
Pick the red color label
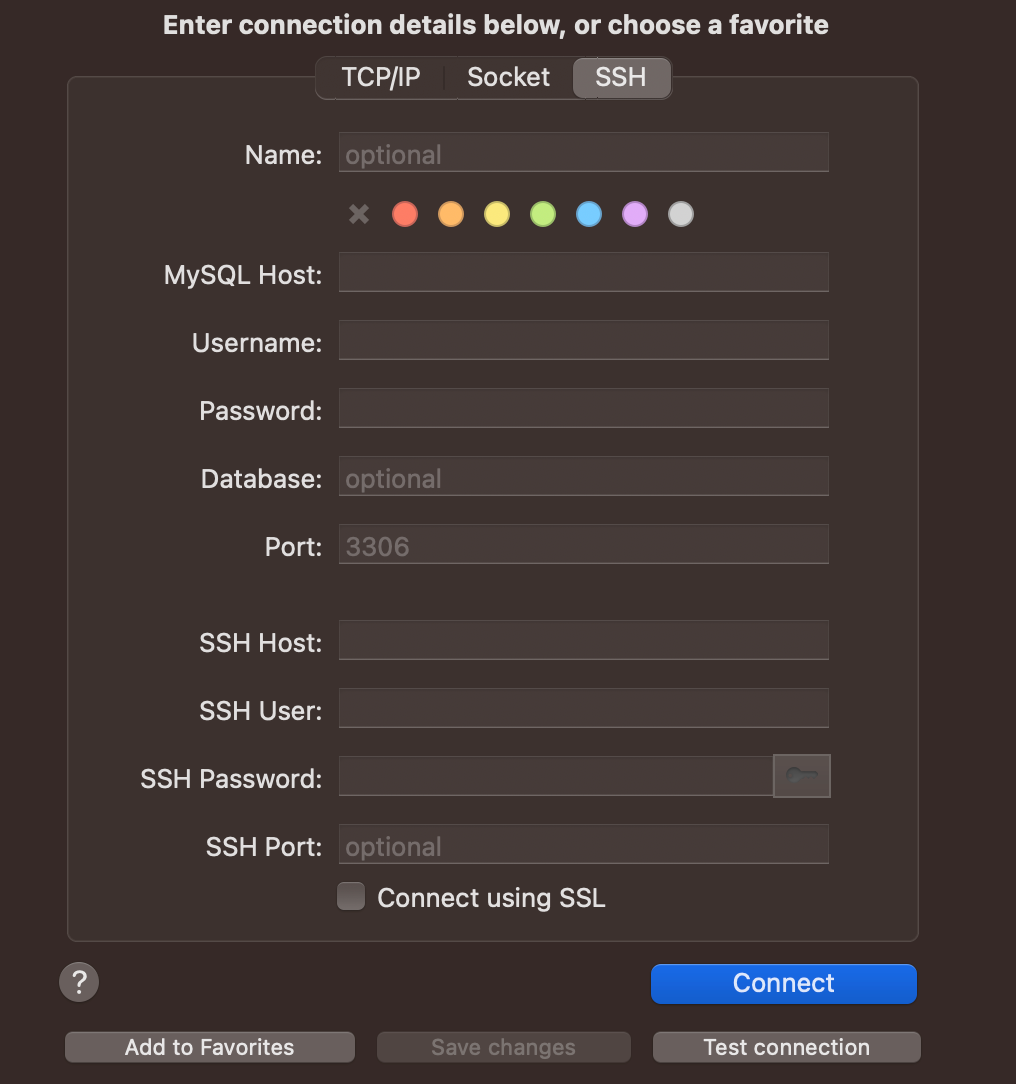[405, 214]
